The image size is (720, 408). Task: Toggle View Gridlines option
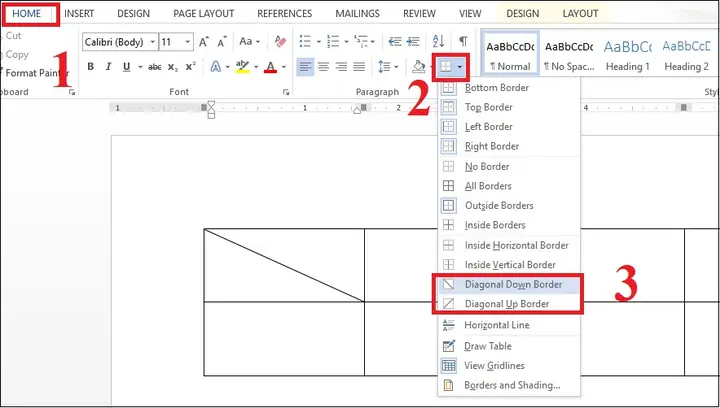(509, 366)
